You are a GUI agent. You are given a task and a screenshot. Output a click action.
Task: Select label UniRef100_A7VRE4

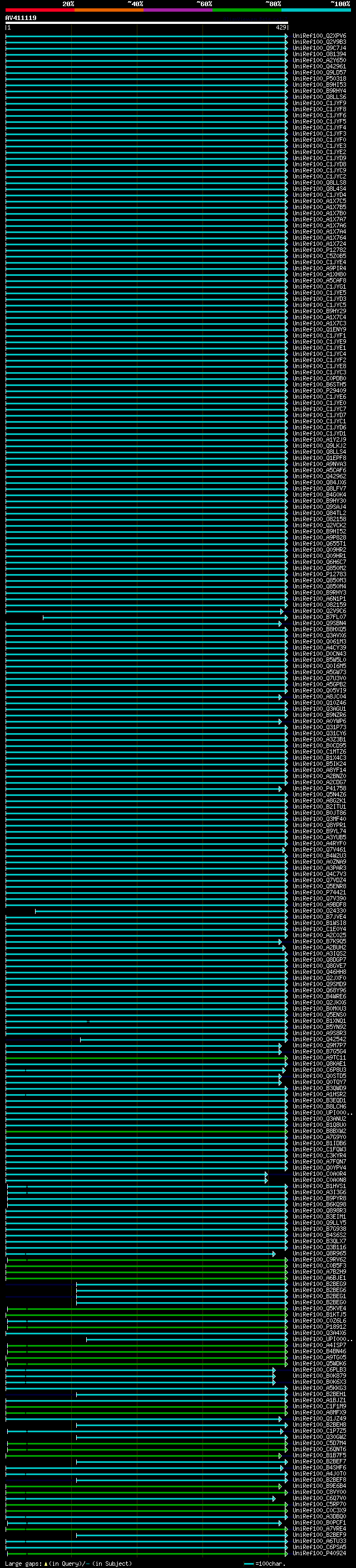coord(319,1529)
